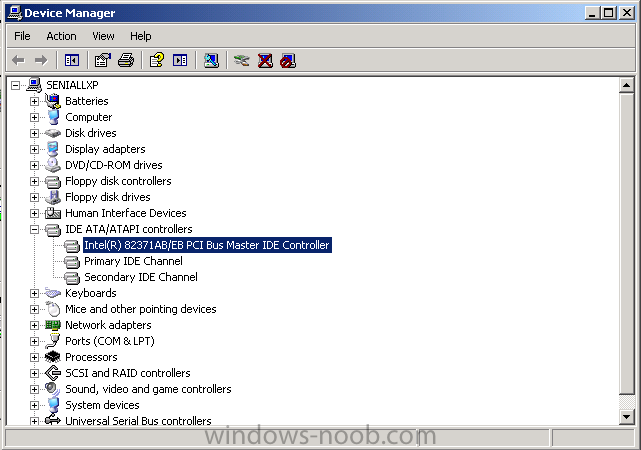This screenshot has height=450, width=641.
Task: Open the Help menu
Action: click(x=141, y=36)
